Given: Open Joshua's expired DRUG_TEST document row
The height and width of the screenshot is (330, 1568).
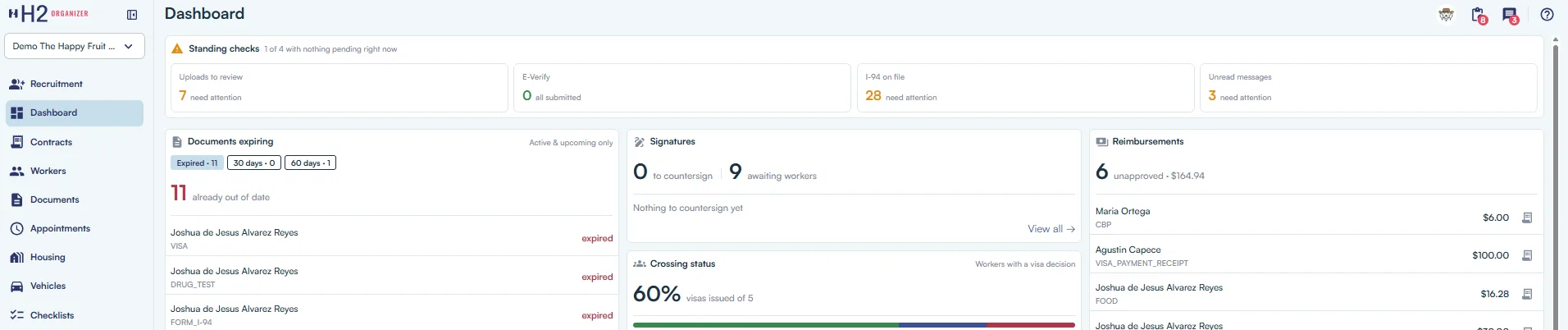Looking at the screenshot, I should coord(392,277).
